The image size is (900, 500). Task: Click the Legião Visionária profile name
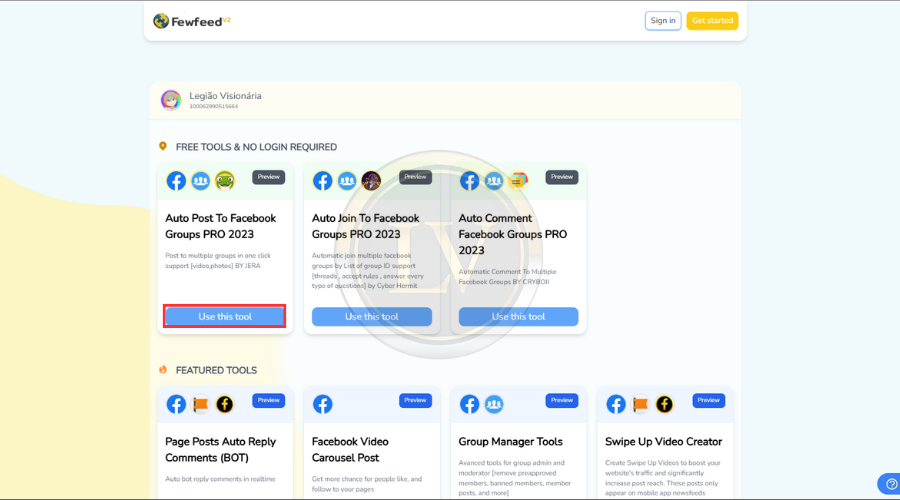[x=225, y=96]
